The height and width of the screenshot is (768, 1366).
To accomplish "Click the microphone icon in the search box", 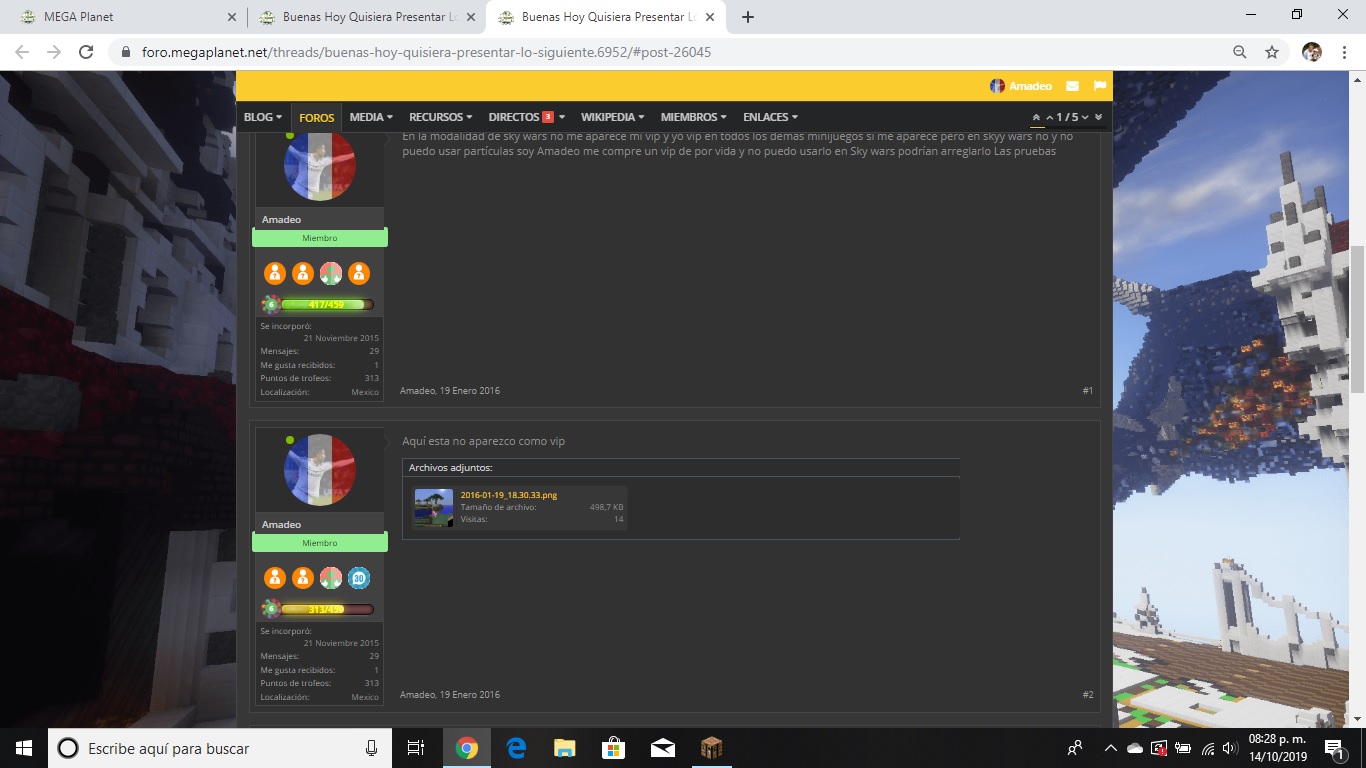I will pyautogui.click(x=371, y=748).
